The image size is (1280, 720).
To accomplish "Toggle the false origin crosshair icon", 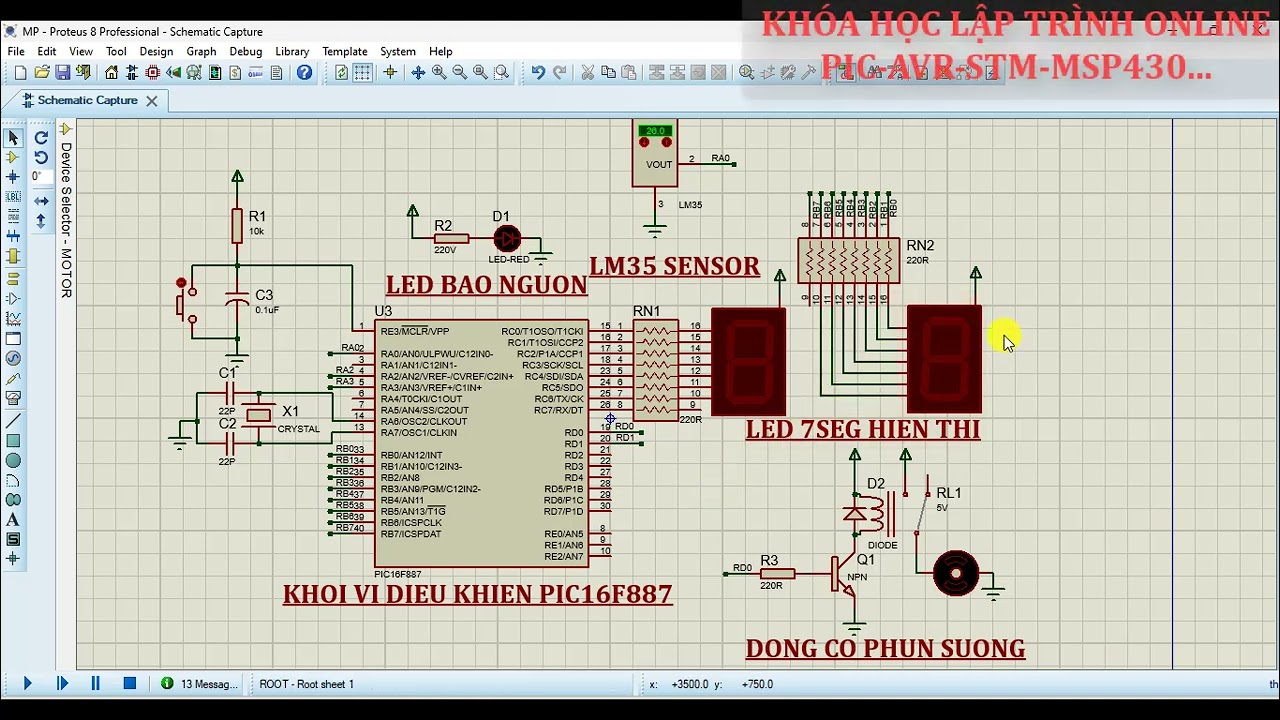I will click(390, 72).
